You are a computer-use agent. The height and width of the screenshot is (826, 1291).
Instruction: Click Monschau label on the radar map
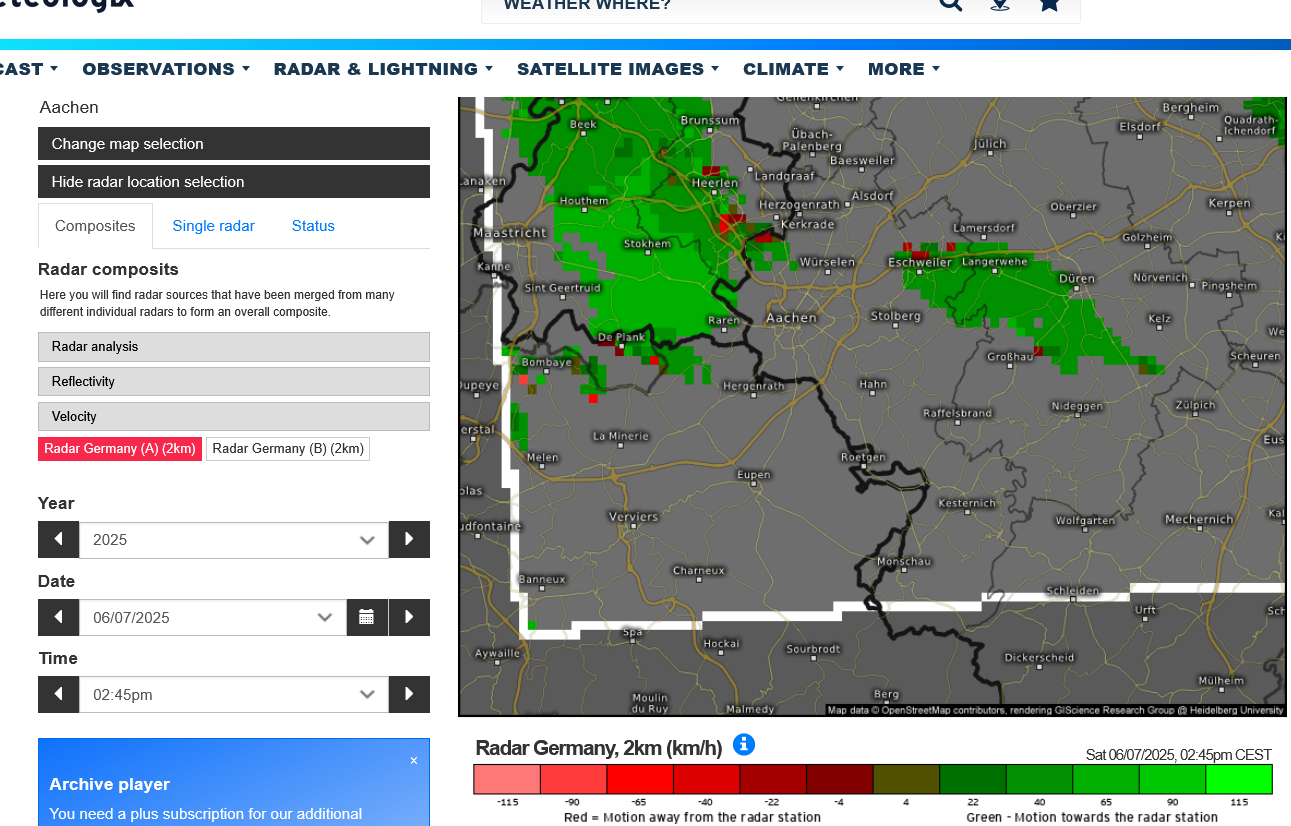[x=904, y=562]
